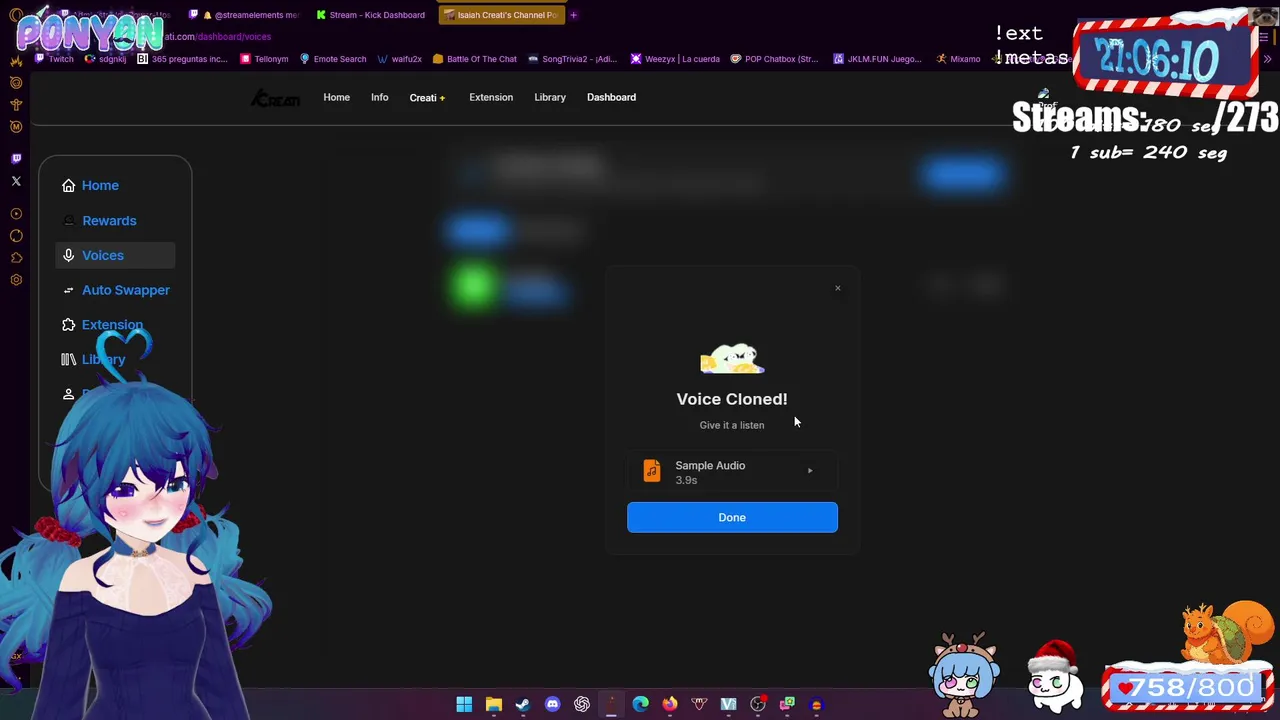Open the SongTrivia2 bookmark
Viewport: 1280px width, 720px height.
click(x=572, y=59)
